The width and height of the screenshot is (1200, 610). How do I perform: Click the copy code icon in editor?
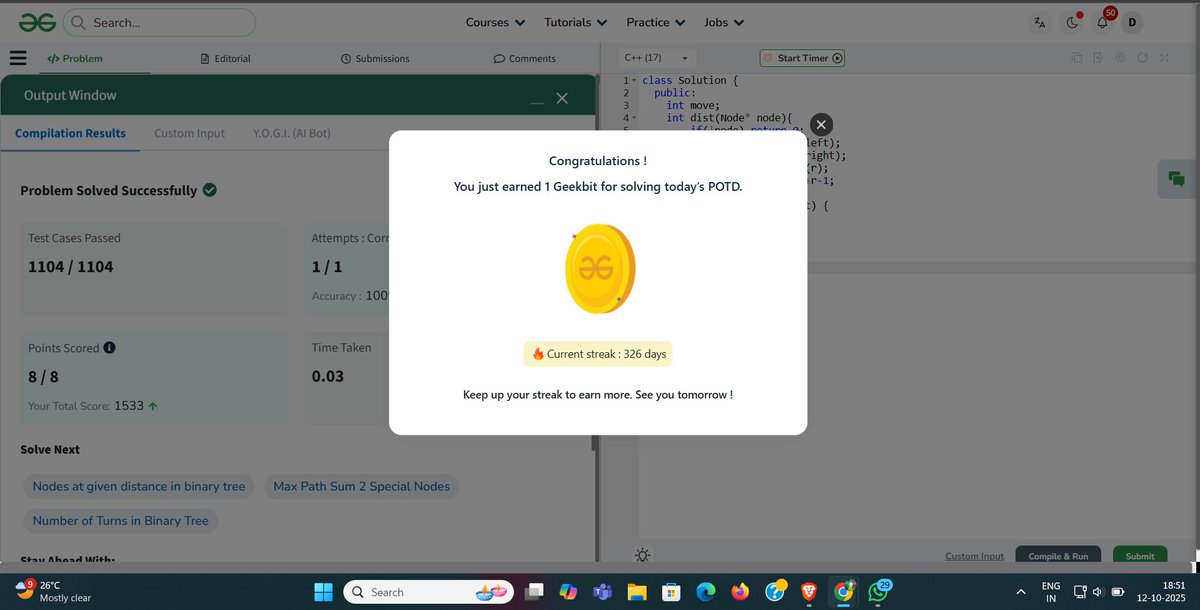click(1076, 58)
